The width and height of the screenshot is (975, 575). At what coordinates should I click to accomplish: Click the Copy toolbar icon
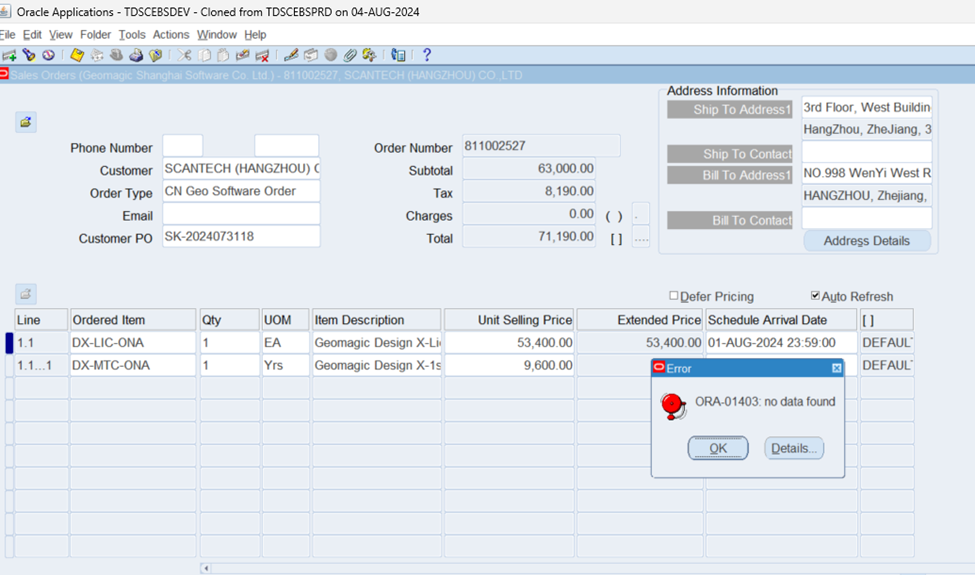(204, 55)
